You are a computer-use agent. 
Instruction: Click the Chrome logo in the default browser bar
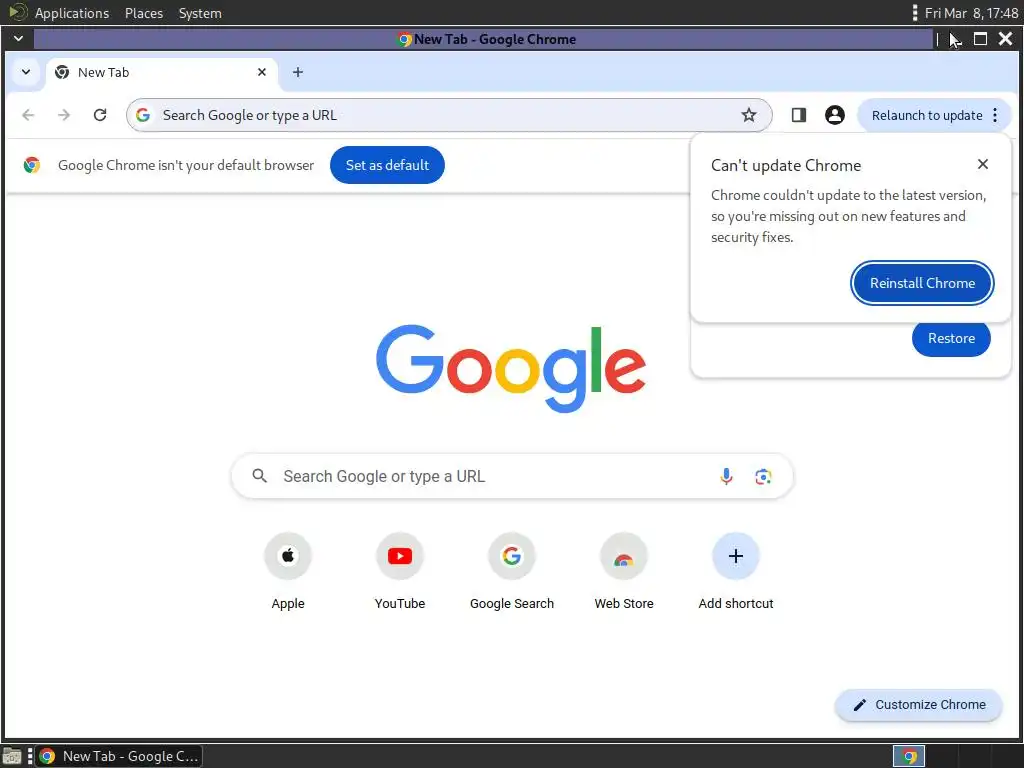point(31,165)
